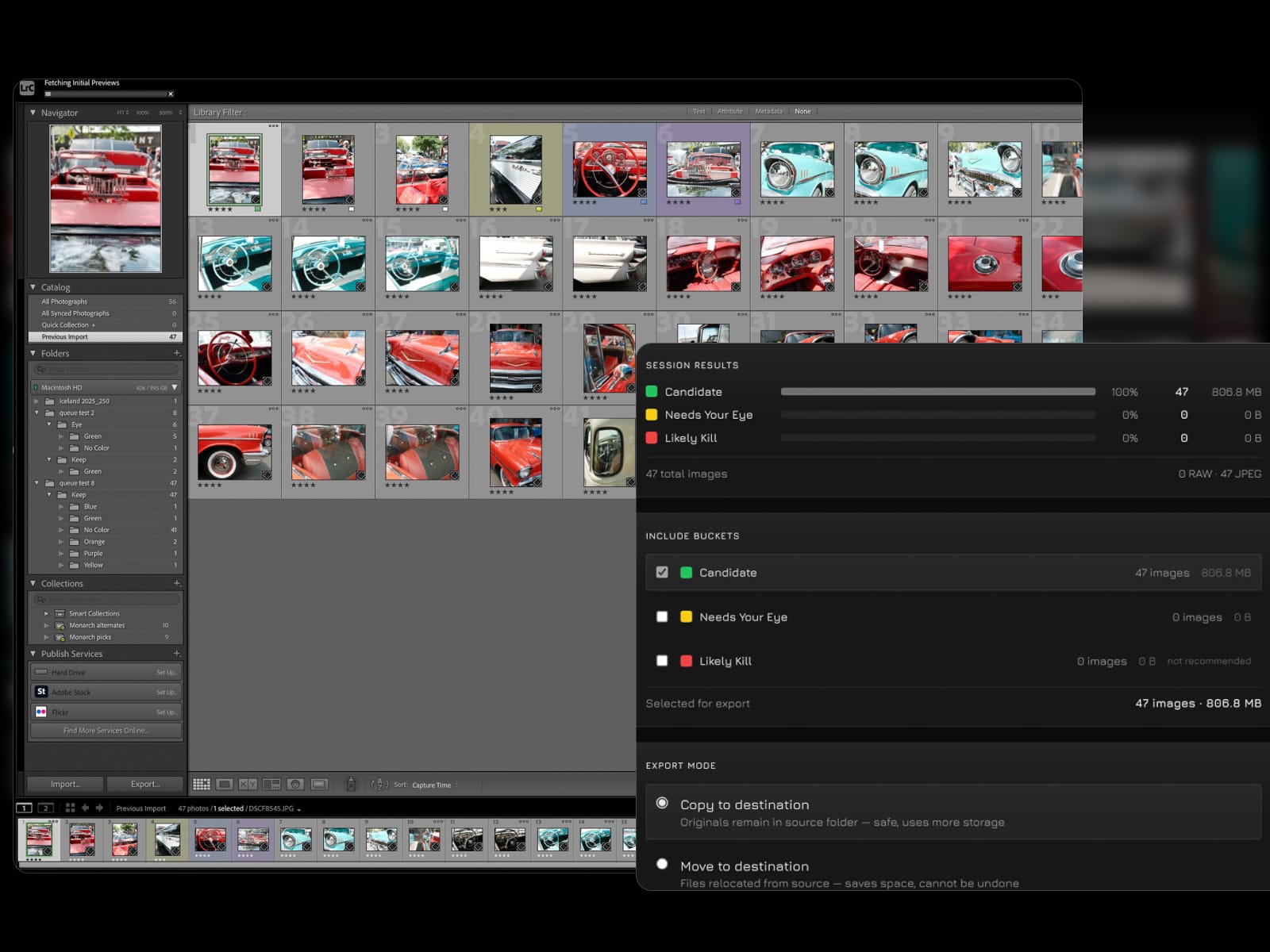This screenshot has height=952, width=1270.
Task: Go back using the filmstrip left arrow
Action: pos(85,808)
